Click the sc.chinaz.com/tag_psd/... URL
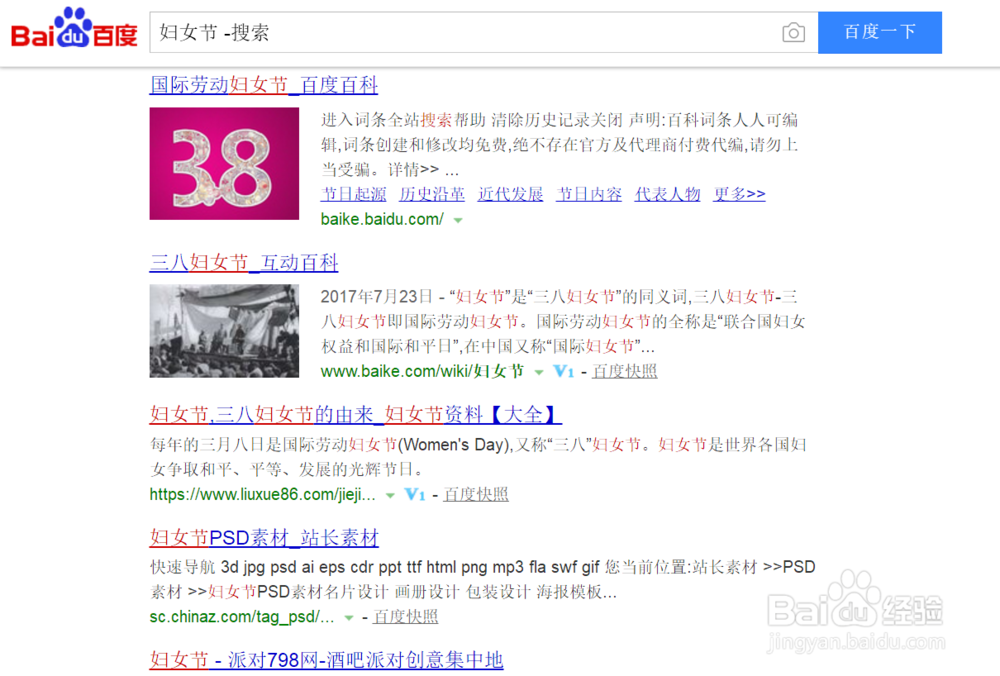 242,617
